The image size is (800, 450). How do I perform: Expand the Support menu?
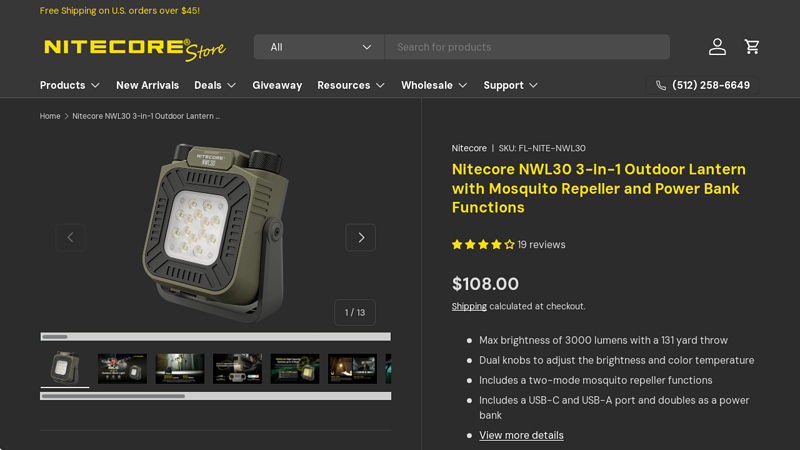511,85
